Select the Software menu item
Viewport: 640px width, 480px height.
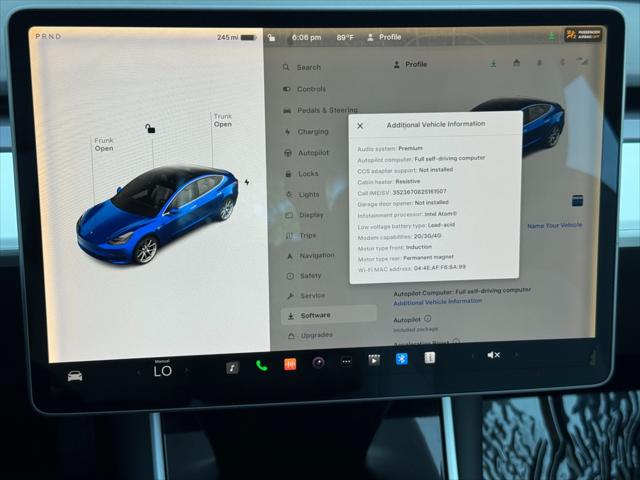click(x=329, y=315)
